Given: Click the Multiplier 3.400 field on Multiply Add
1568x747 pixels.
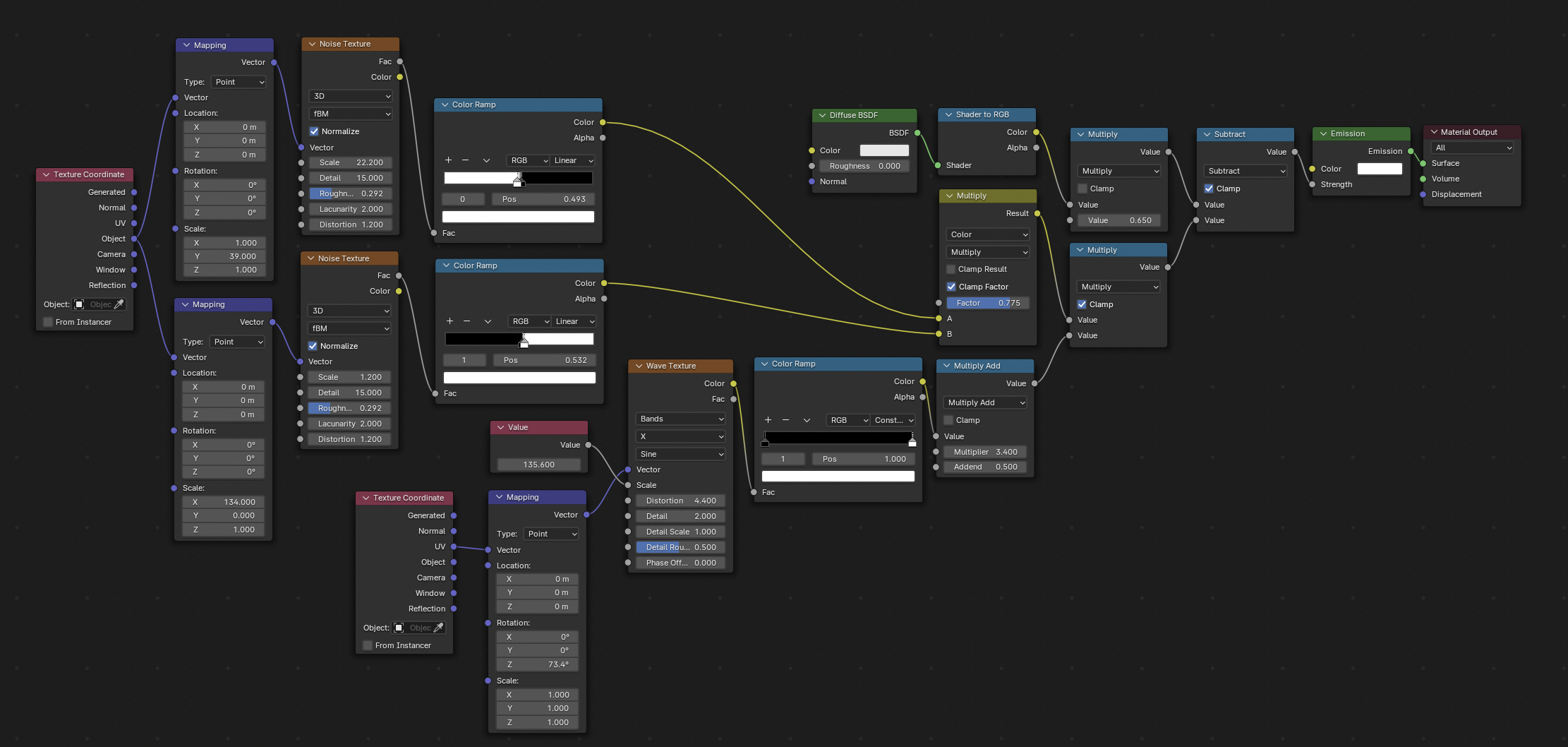Looking at the screenshot, I should (985, 452).
